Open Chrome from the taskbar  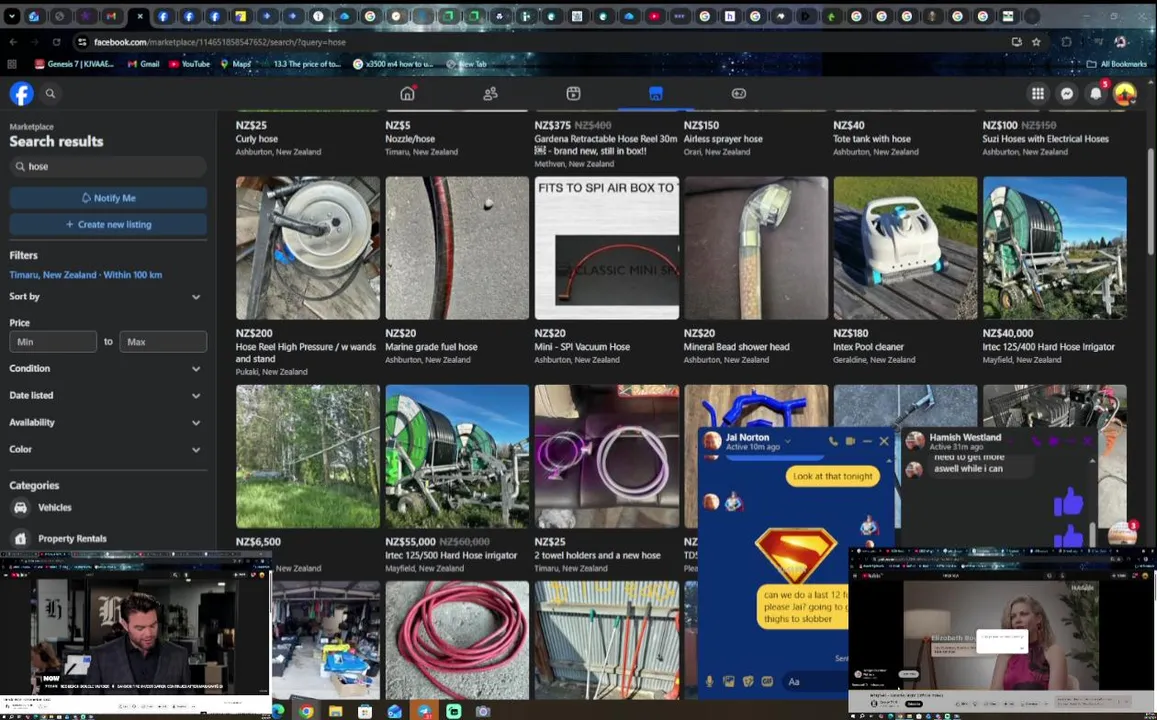click(305, 711)
